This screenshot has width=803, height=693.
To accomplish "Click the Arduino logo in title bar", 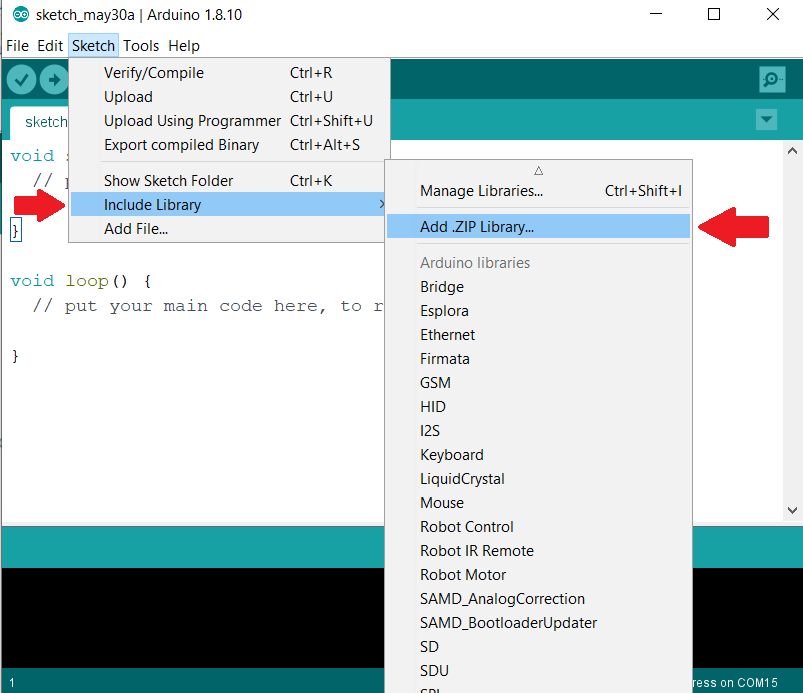I will [x=21, y=14].
